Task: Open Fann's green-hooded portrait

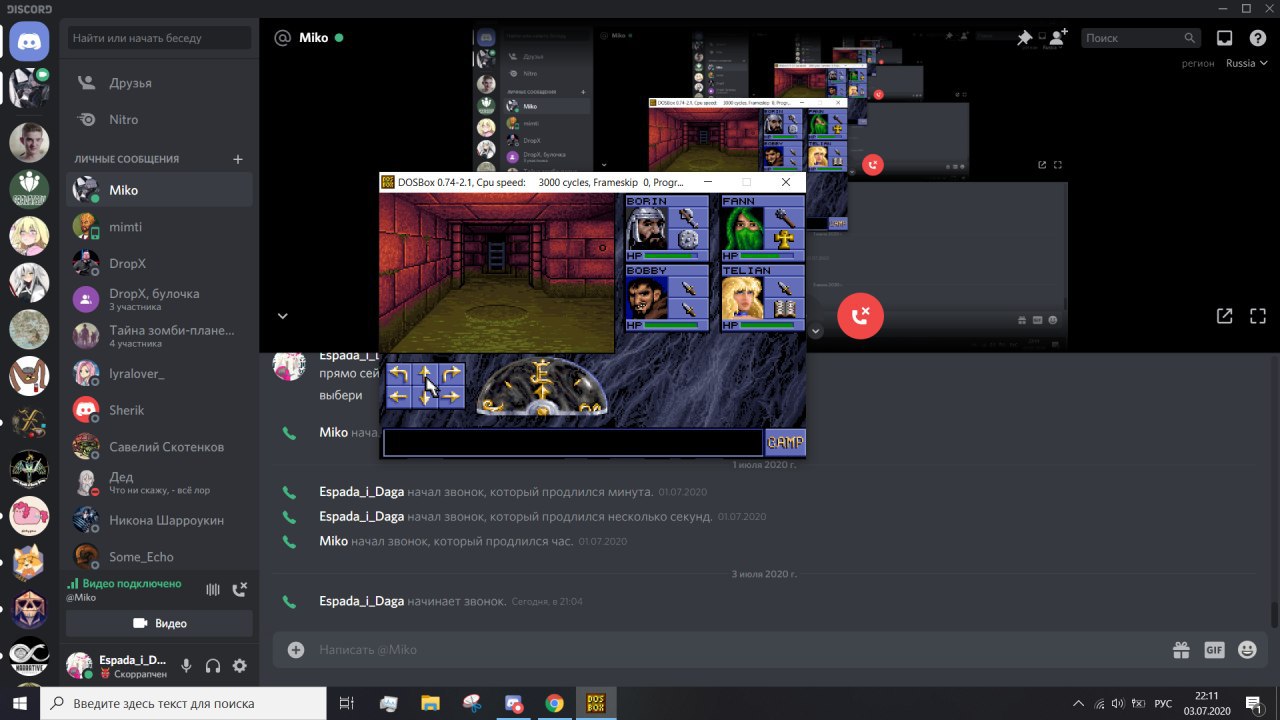Action: coord(744,229)
